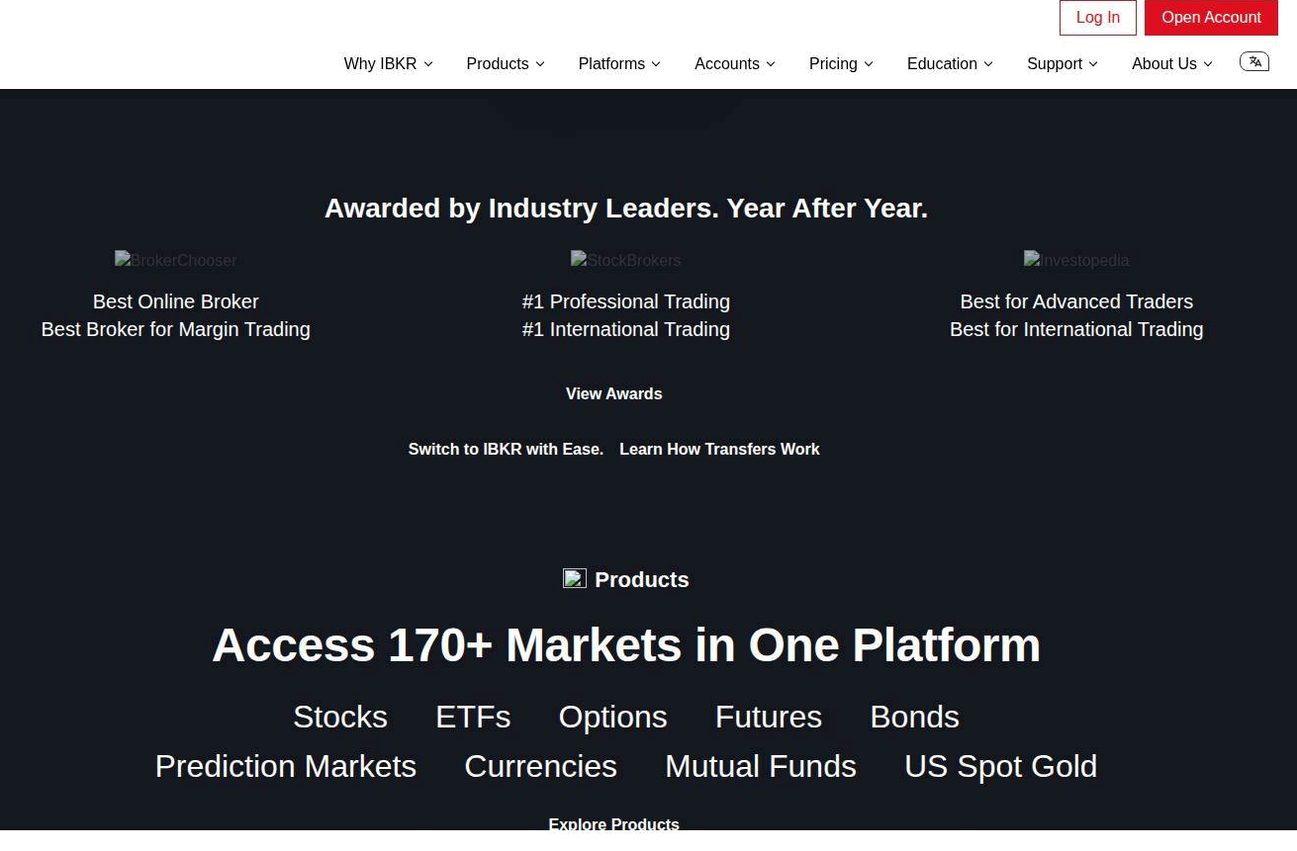Open the About Us menu

[1172, 63]
